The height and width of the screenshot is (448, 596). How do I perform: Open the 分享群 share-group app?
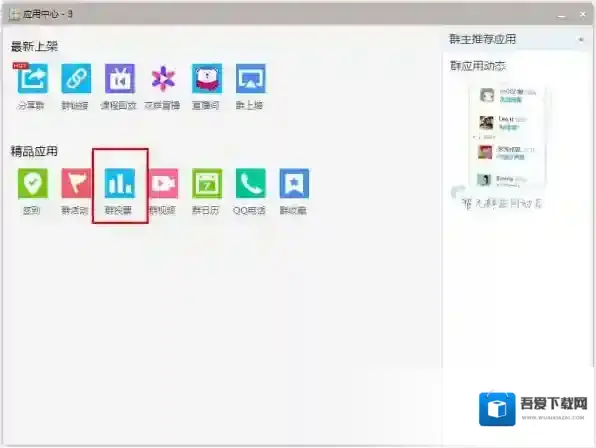[33, 79]
